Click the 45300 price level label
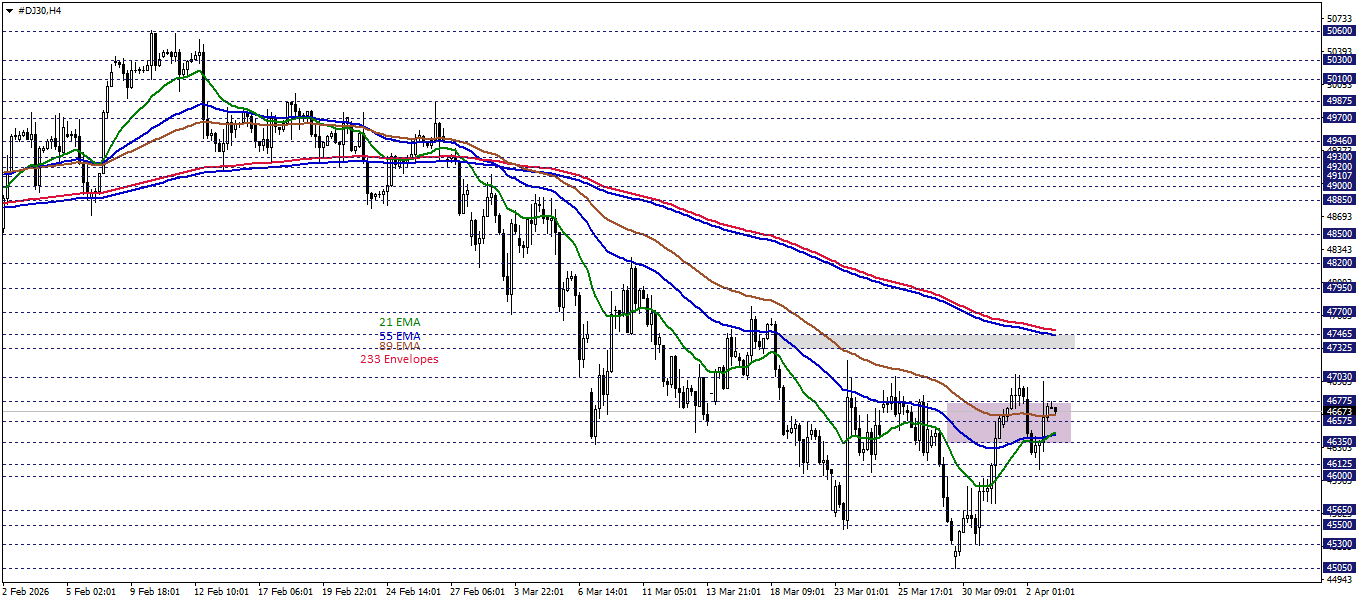1362x603 pixels. (1339, 544)
